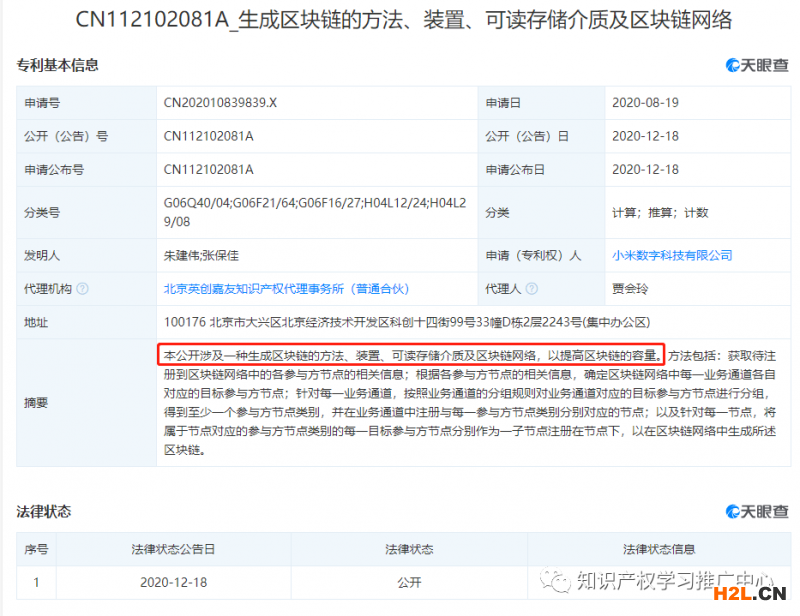
Task: Select inventor names 朱建伟;张保佳
Action: [201, 255]
